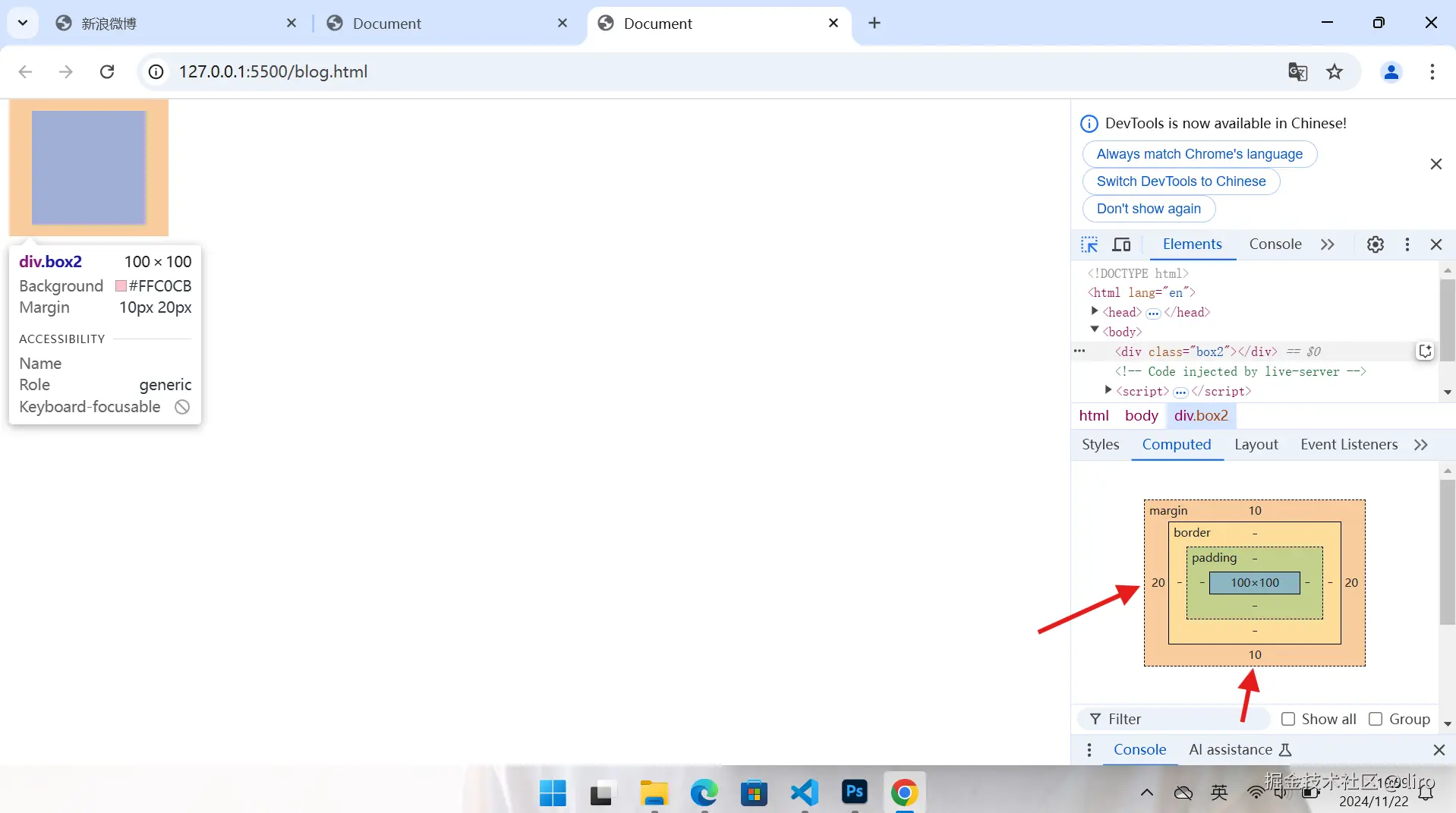
Task: Close the console drawer
Action: pyautogui.click(x=1439, y=750)
